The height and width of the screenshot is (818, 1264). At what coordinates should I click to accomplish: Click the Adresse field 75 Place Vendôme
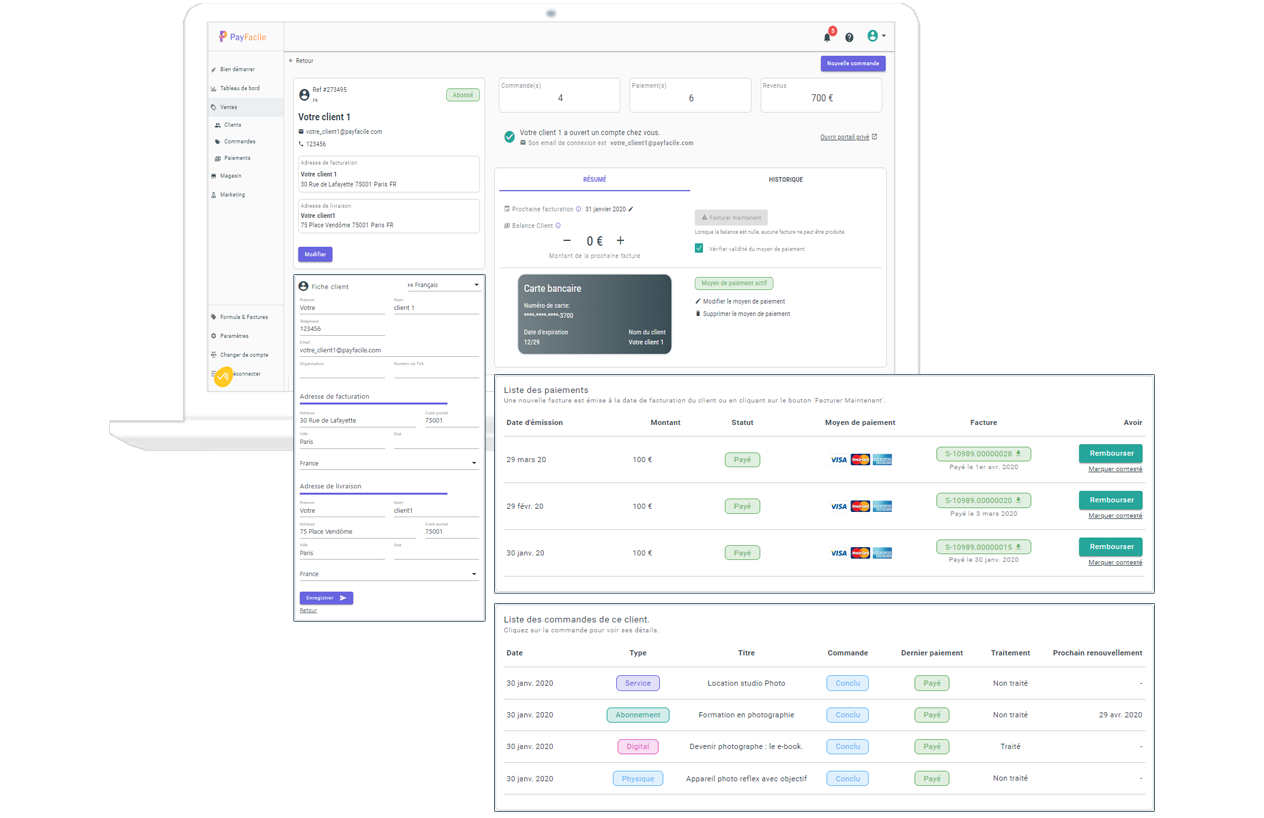(357, 530)
